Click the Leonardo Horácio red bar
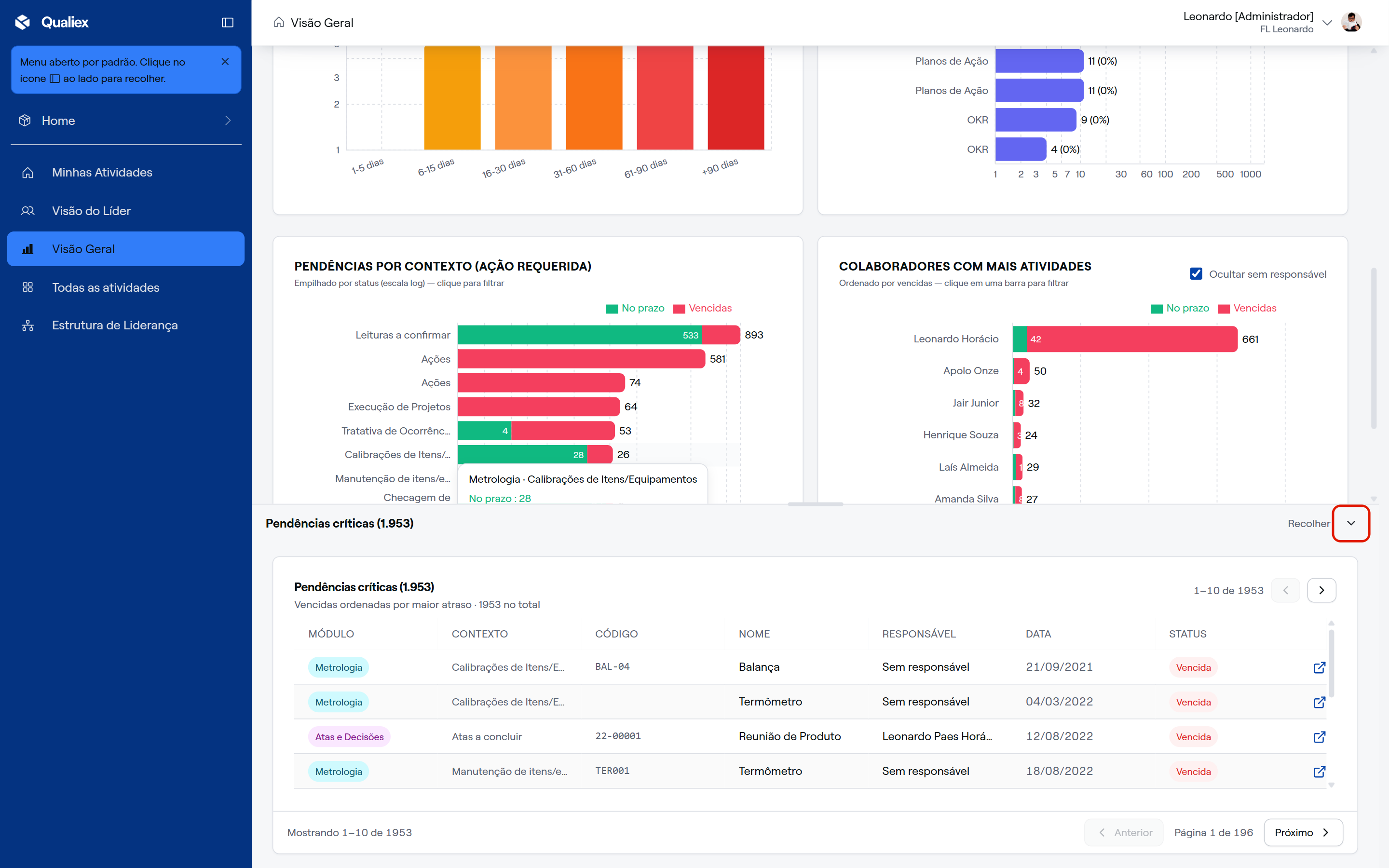The image size is (1389, 868). coord(1132,339)
